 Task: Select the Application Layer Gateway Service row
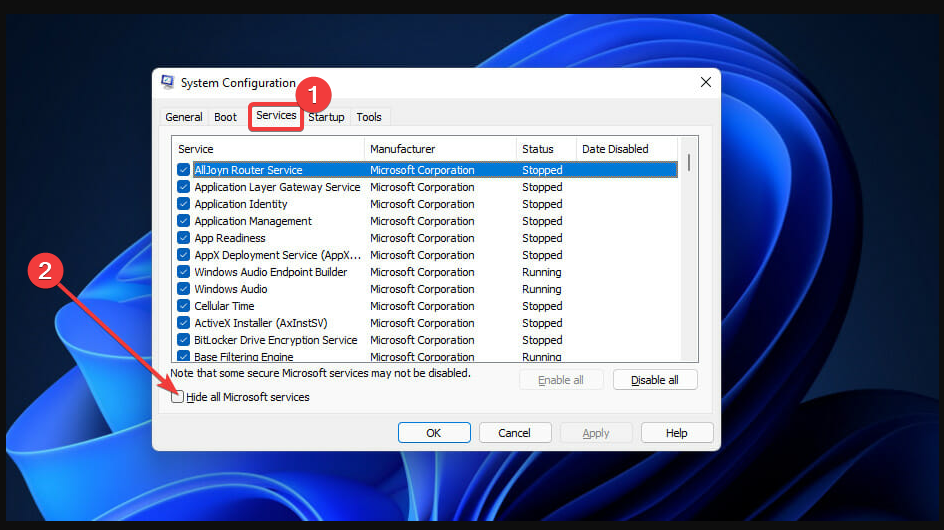(x=427, y=187)
